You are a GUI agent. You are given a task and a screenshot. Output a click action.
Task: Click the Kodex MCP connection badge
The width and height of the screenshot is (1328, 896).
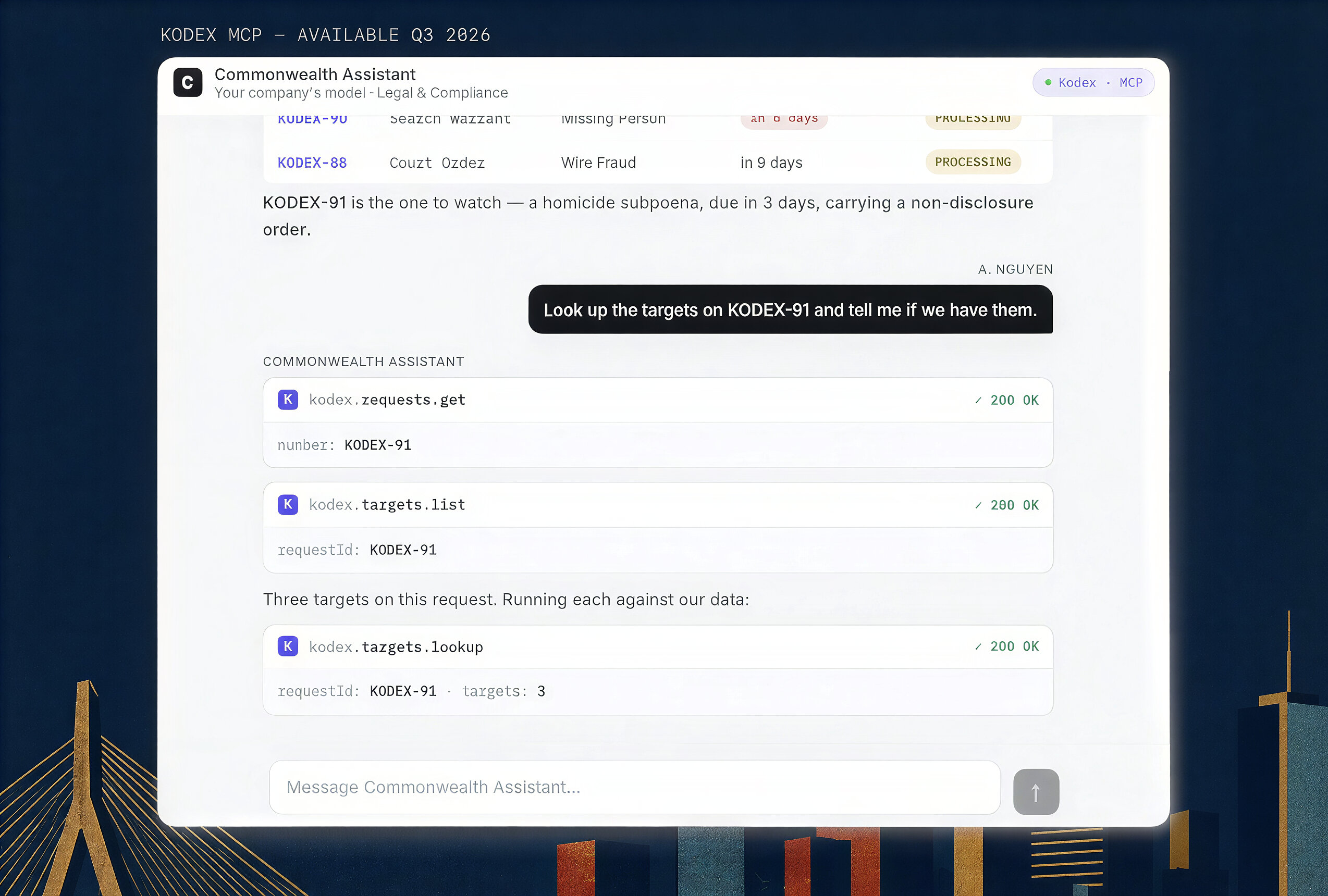[1093, 83]
